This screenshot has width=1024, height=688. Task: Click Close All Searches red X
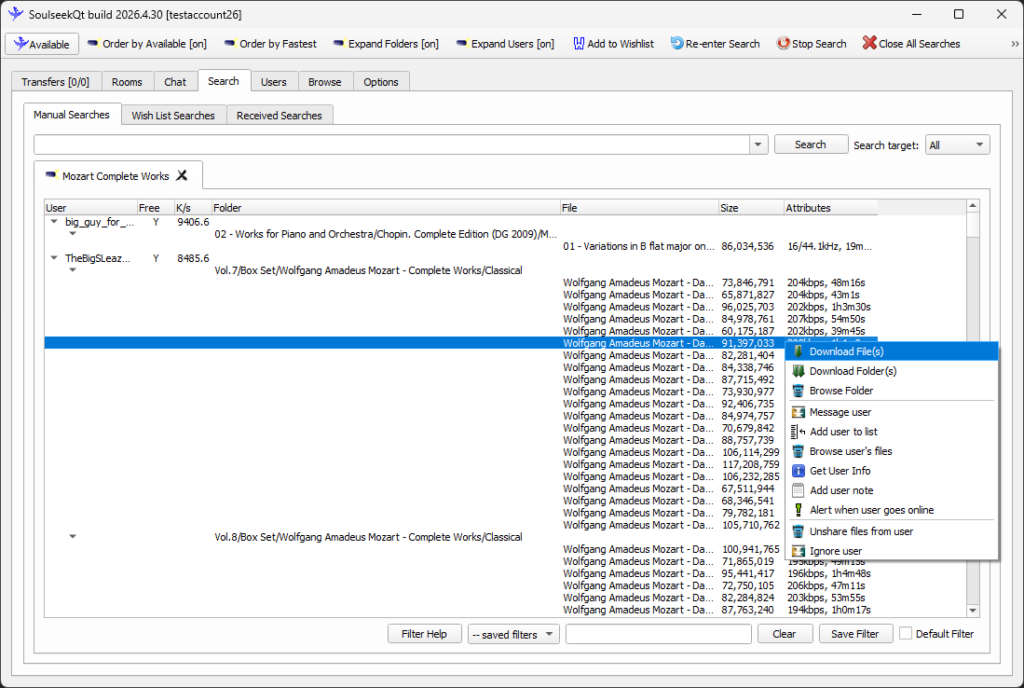pos(869,43)
